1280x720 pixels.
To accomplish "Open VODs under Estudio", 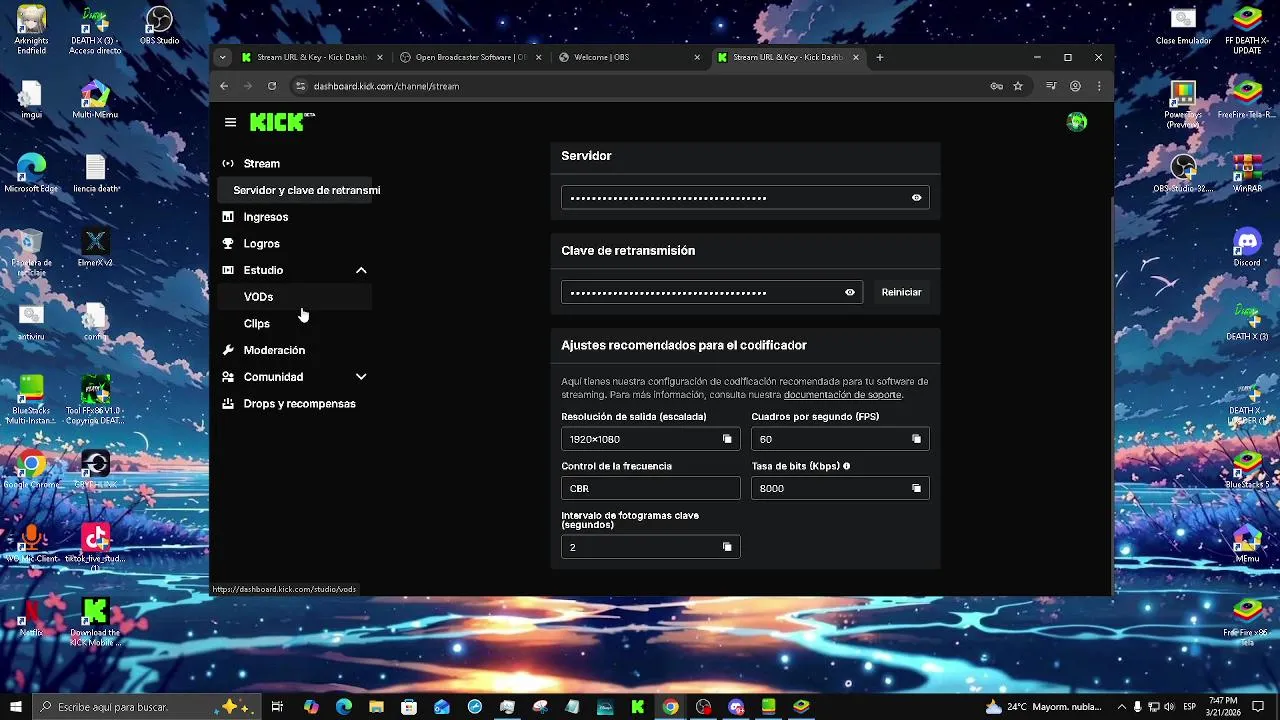I will [x=295, y=297].
